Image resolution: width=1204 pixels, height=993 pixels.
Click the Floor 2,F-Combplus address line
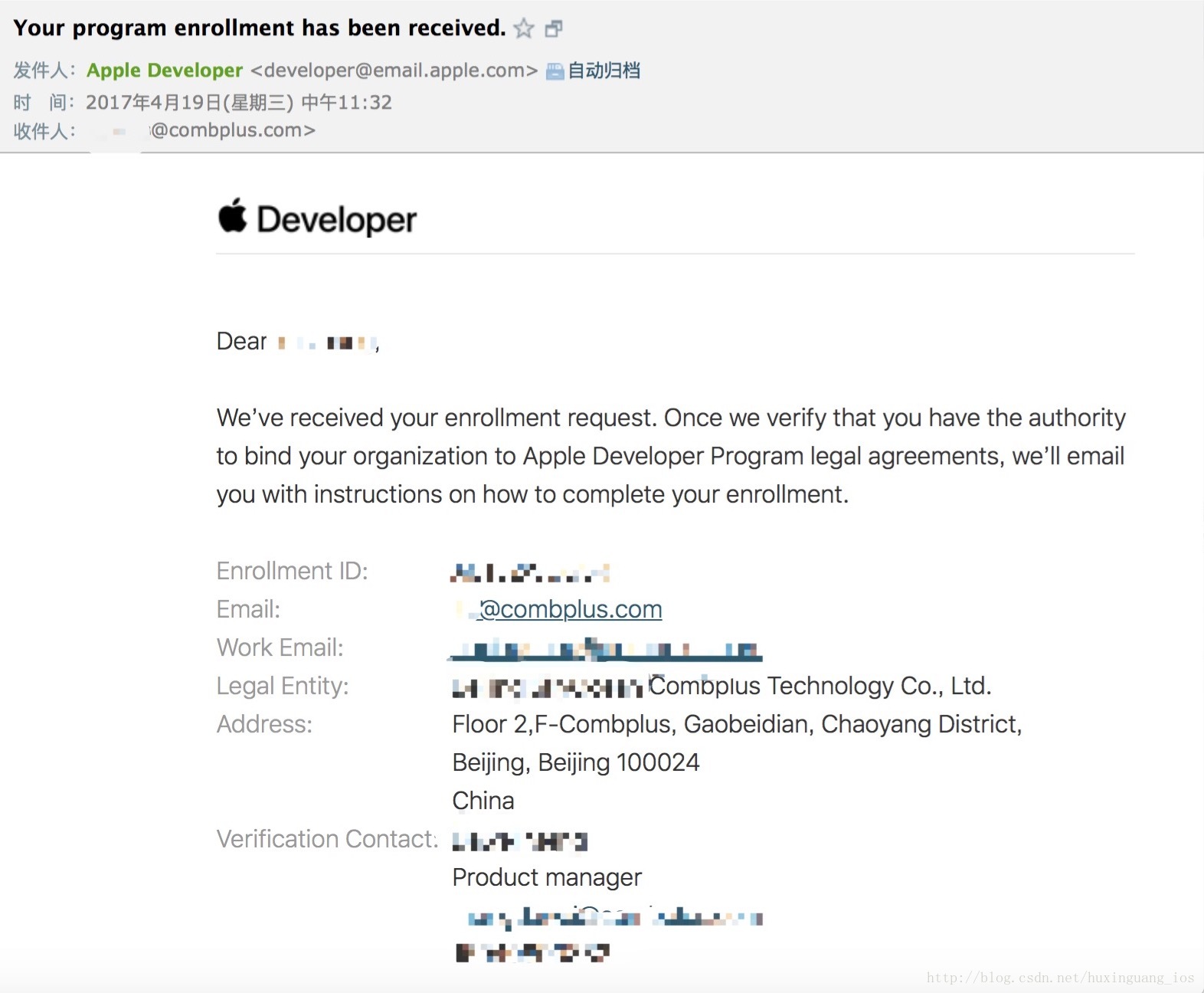click(736, 724)
